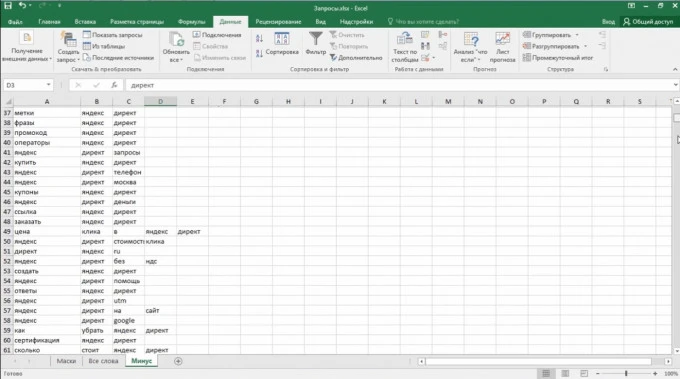Collapse the ribbon chevron
Screen dimensions: 680x379
tap(675, 69)
